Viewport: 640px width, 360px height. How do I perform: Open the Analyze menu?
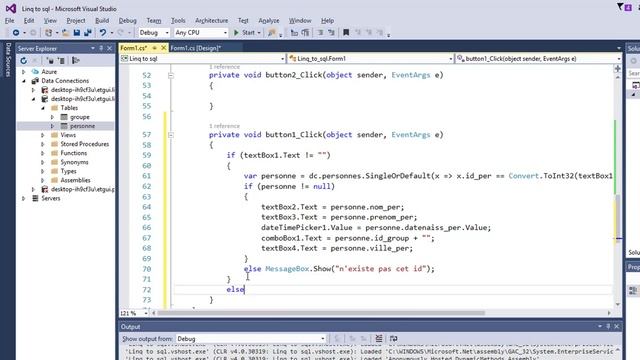tap(269, 20)
